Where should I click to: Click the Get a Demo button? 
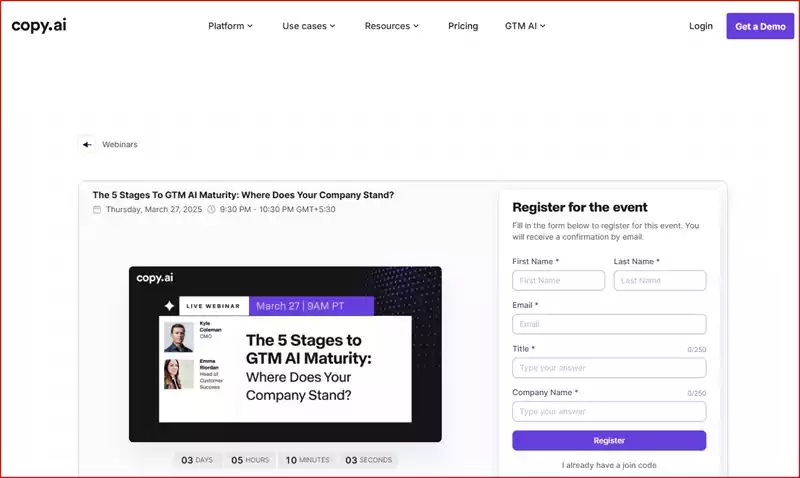pyautogui.click(x=760, y=26)
